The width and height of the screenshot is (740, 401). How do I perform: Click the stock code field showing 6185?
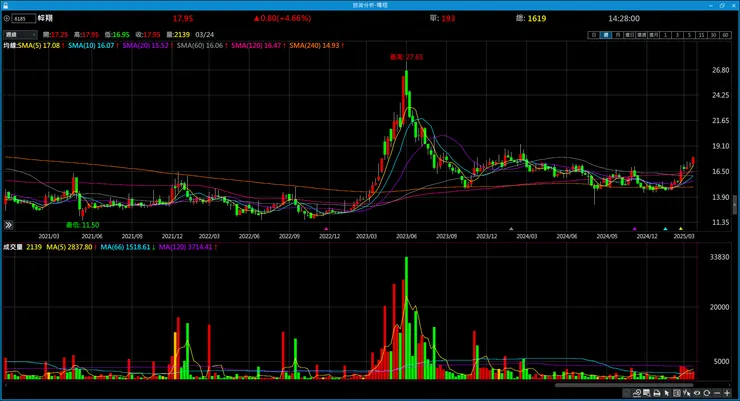tap(24, 18)
